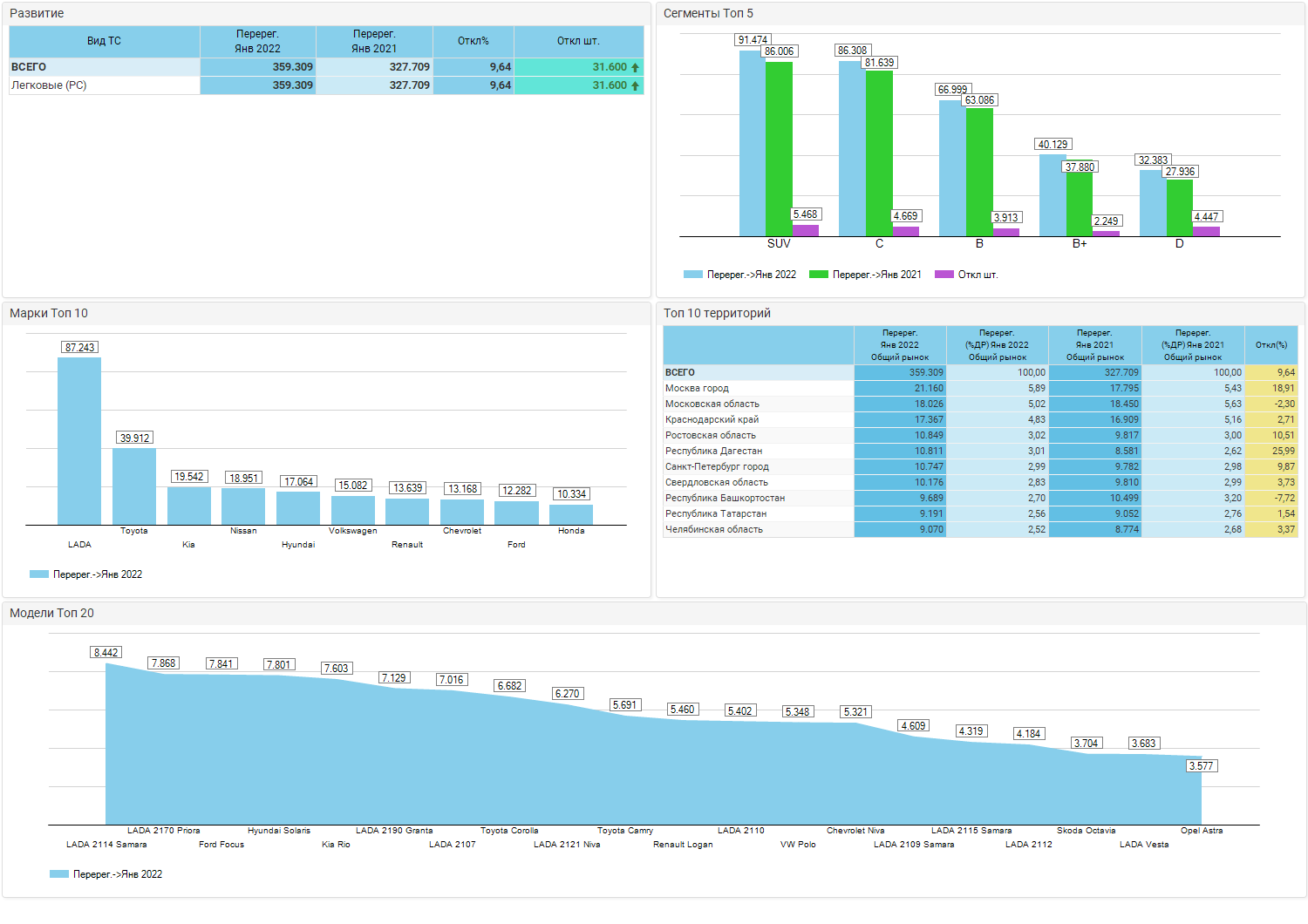This screenshot has width=1308, height=924.
Task: Click the green Перерег.->Янв 2021 legend swatch
Action: point(819,275)
